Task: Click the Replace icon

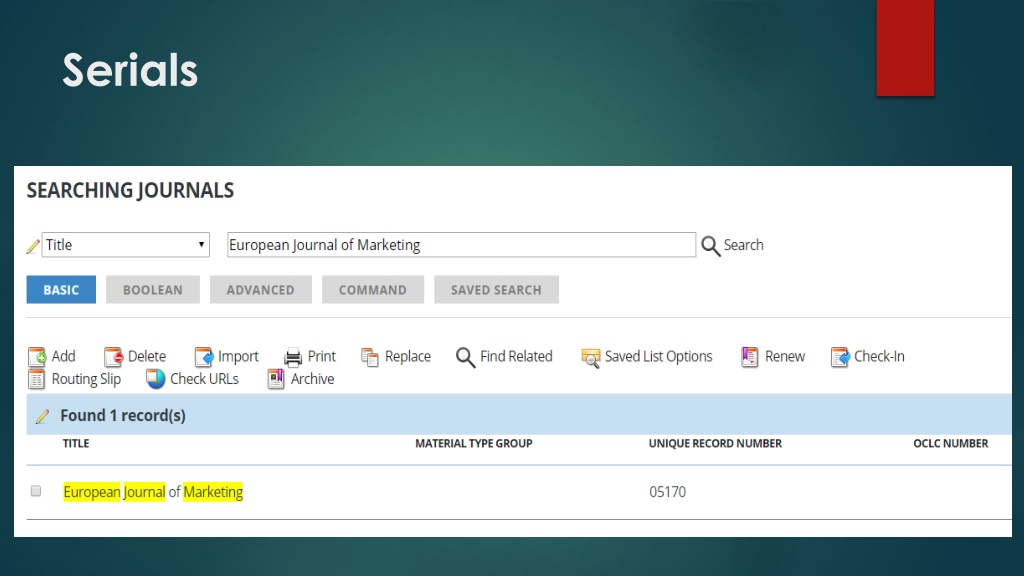Action: coord(370,357)
